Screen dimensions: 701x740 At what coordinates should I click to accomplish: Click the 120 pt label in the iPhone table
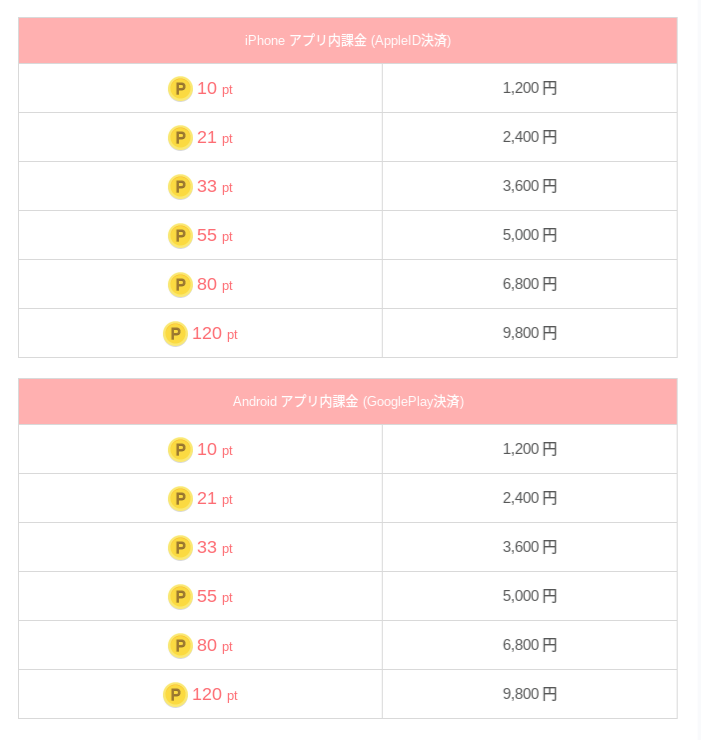point(214,334)
